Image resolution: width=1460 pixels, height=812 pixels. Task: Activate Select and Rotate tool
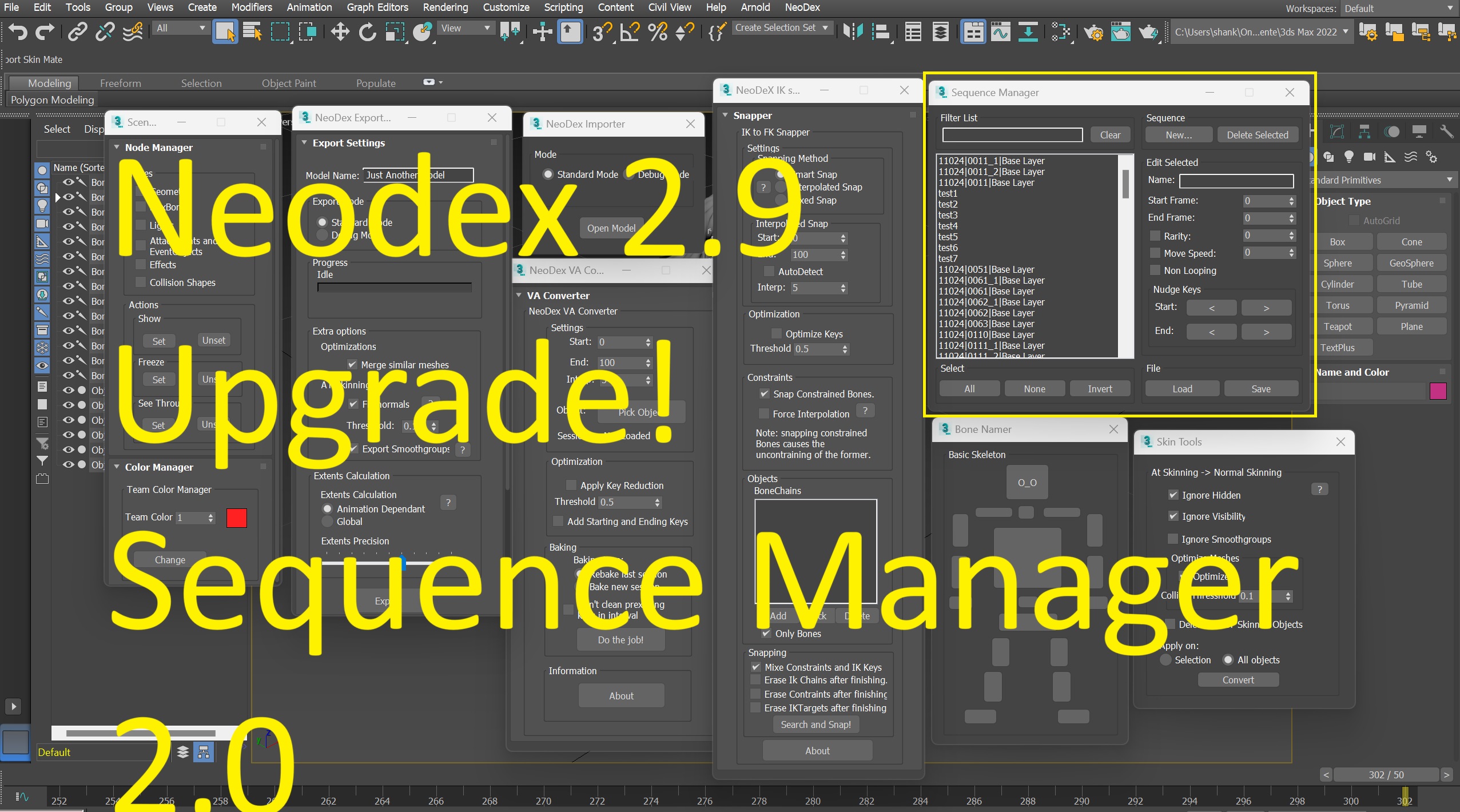point(367,31)
